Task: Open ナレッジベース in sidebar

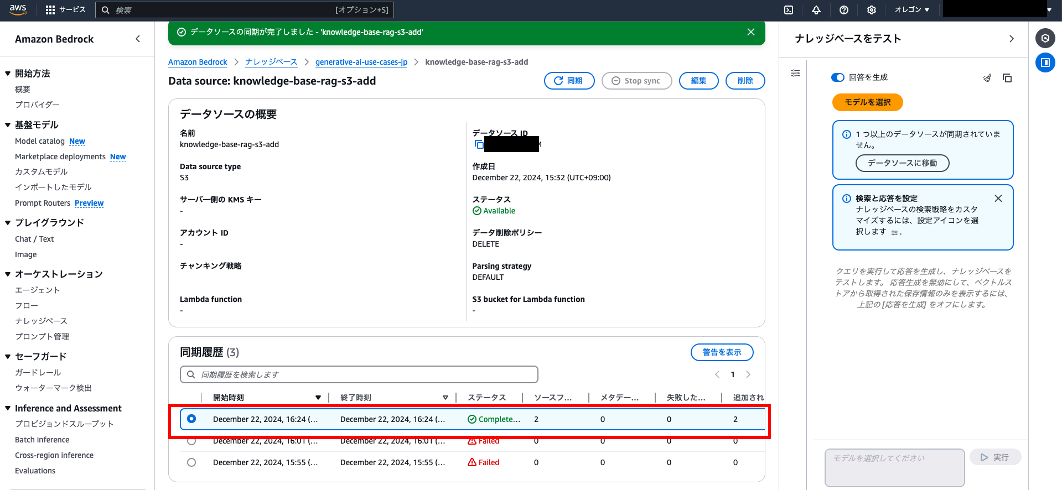Action: (41, 321)
